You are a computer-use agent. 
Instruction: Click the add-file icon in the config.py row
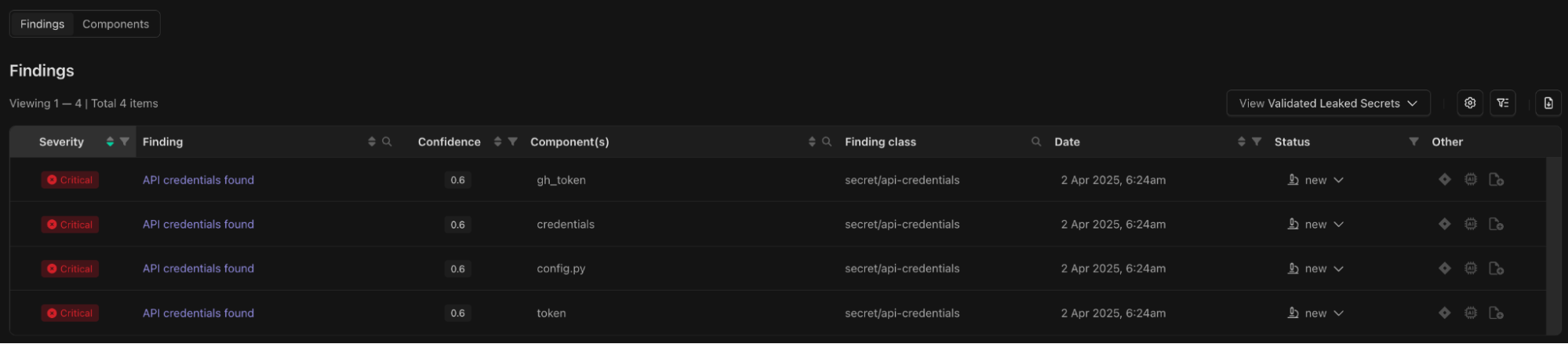[x=1496, y=269]
